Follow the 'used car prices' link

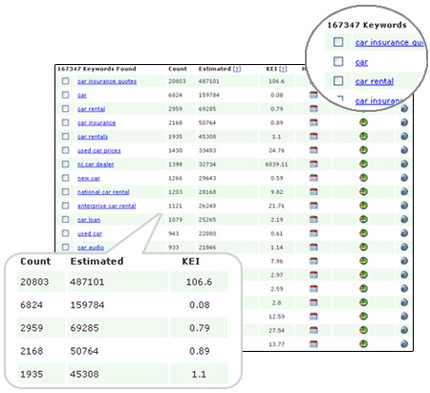99,151
